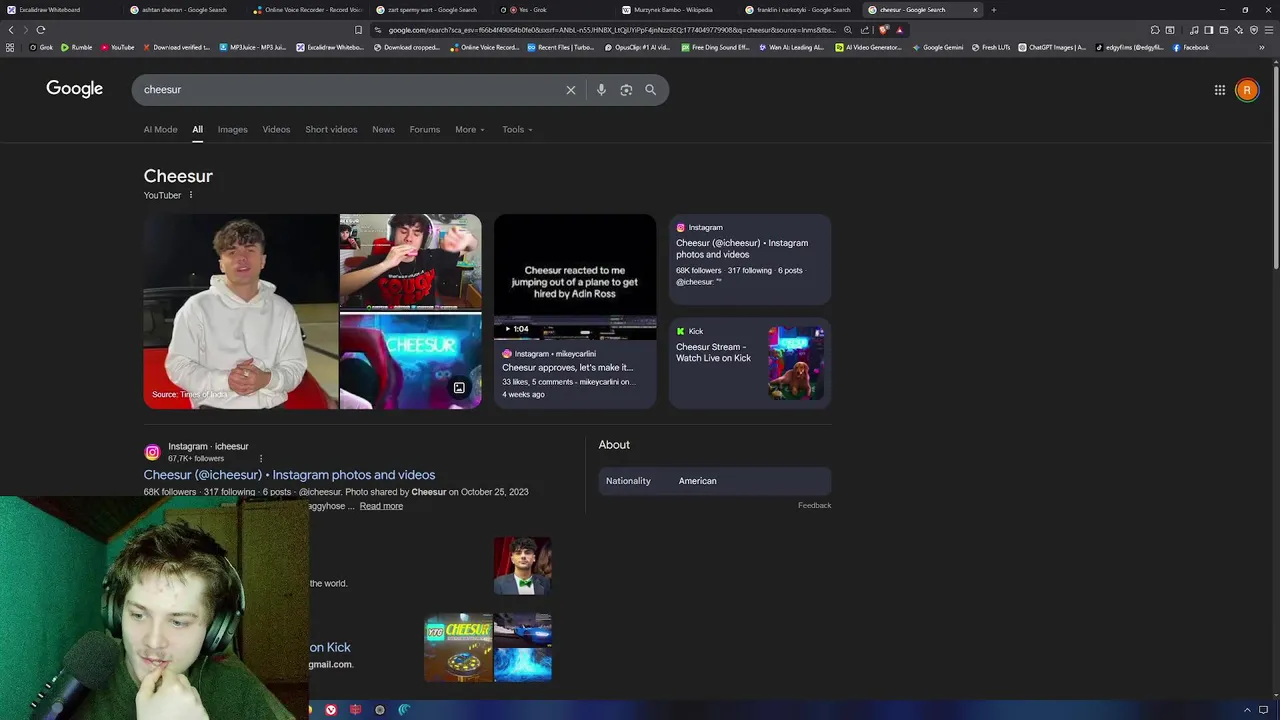Show hidden system tray icons chevron
Screen dimensions: 1280x720
click(1247, 710)
